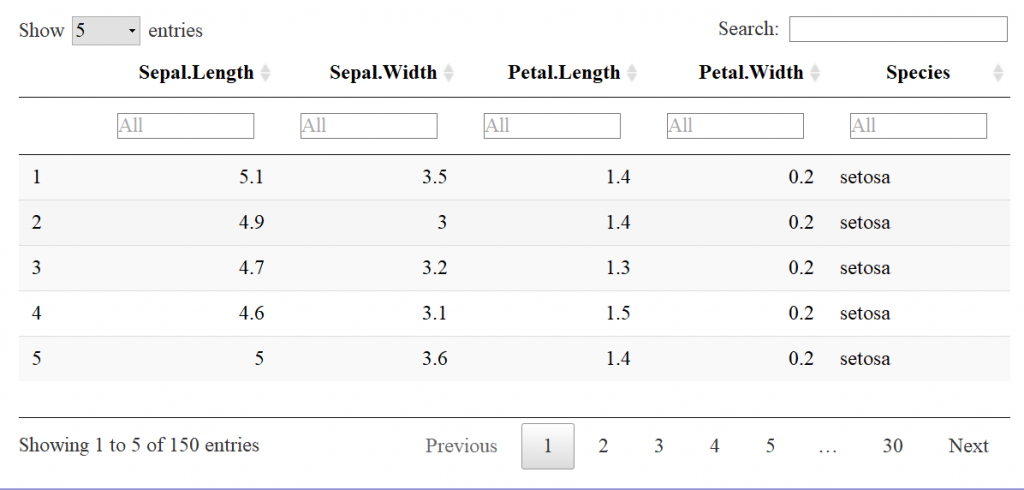Screen dimensions: 1024x490
Task: Jump to page 3
Action: point(658,446)
